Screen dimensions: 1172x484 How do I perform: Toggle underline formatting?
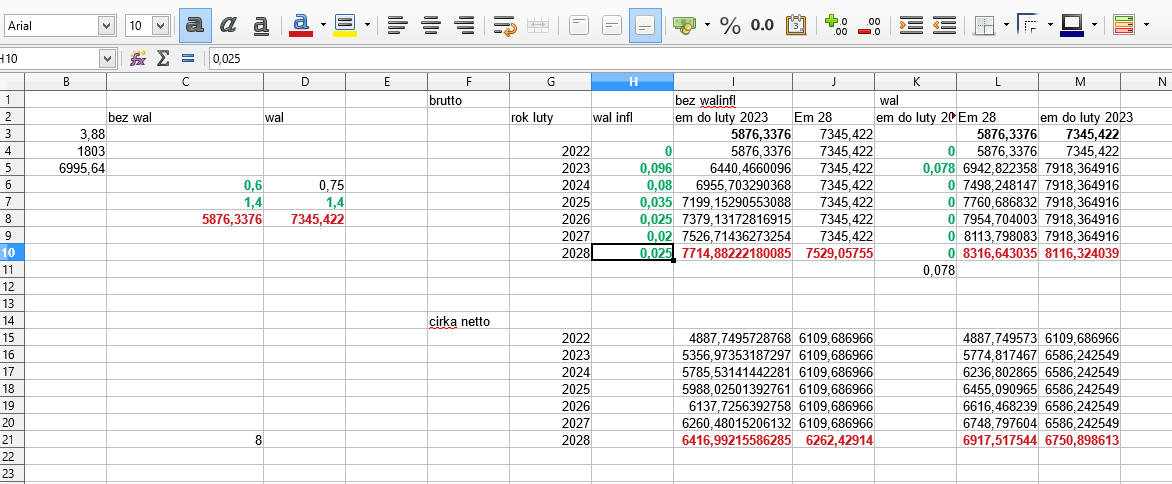pos(260,25)
